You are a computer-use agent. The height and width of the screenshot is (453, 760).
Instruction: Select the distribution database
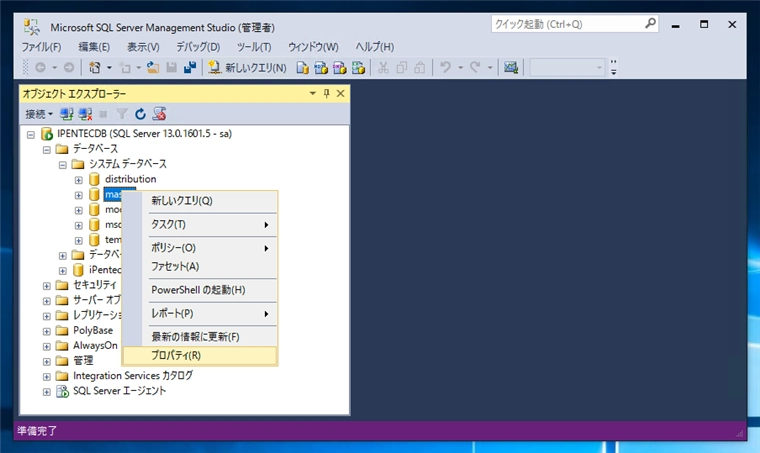pos(131,179)
